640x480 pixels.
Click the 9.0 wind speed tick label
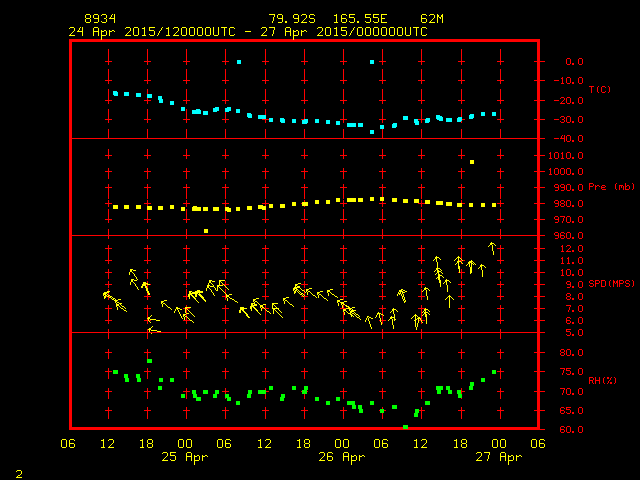tap(574, 284)
